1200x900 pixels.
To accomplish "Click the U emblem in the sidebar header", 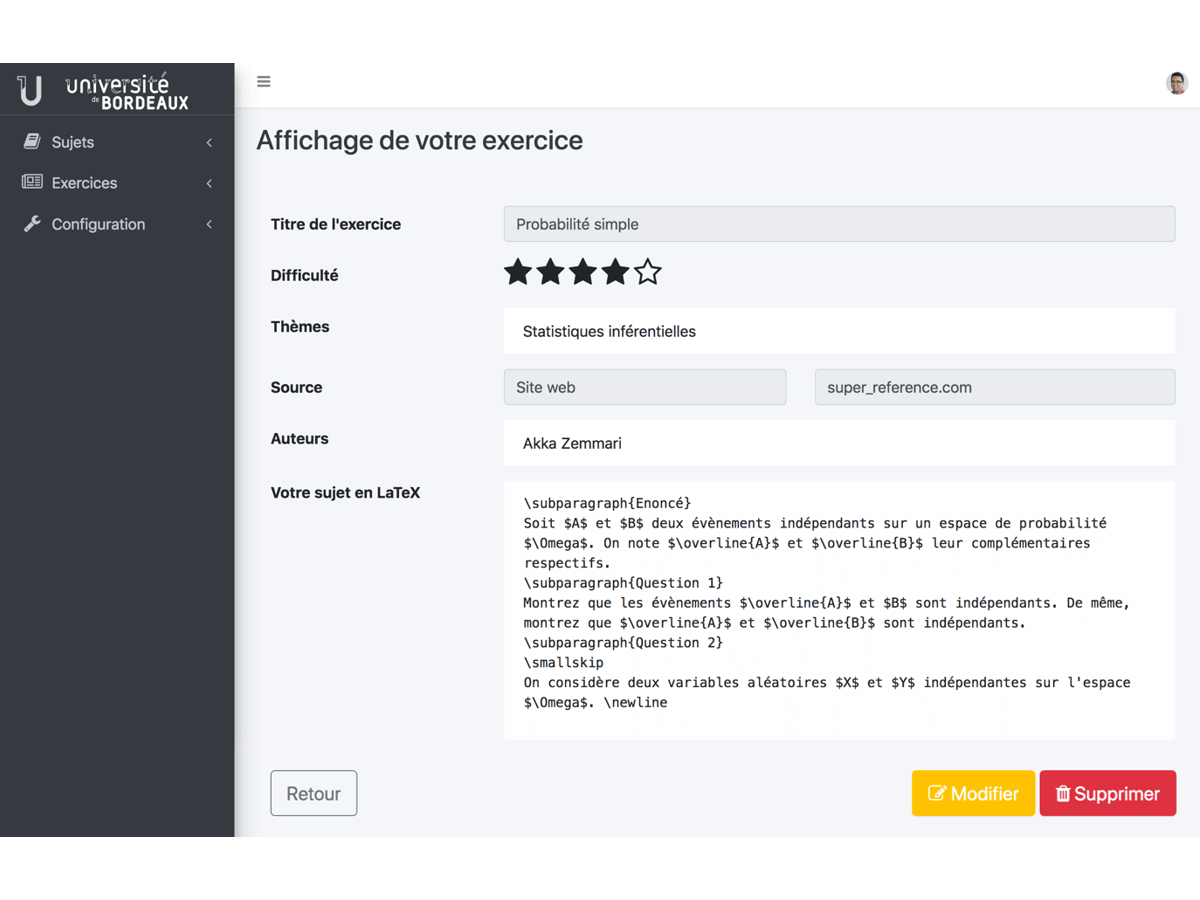I will (x=28, y=89).
